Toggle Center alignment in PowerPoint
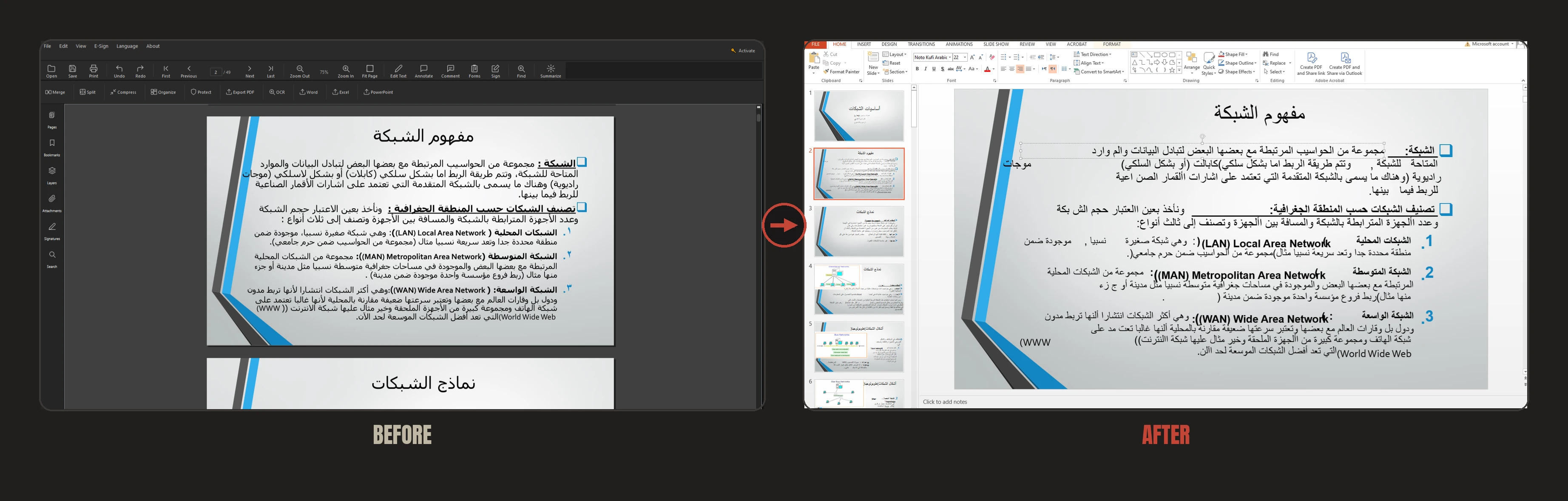This screenshot has width=1568, height=501. [1012, 69]
